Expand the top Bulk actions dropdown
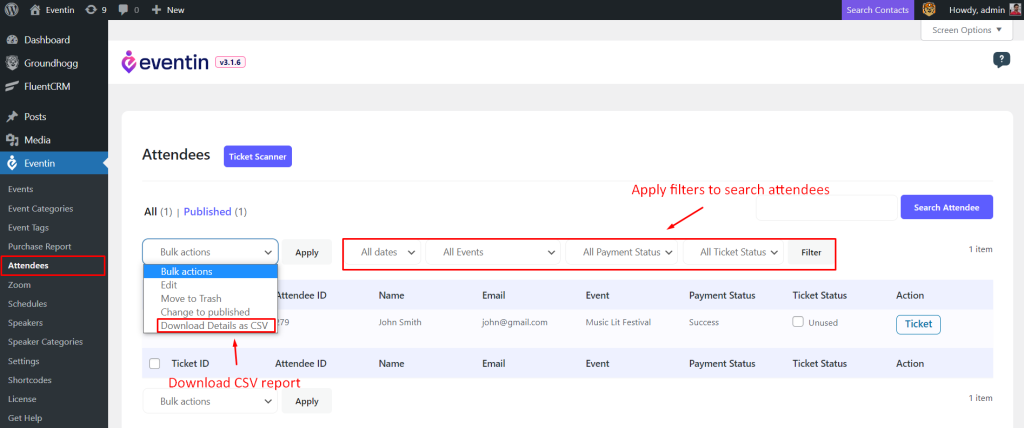This screenshot has height=428, width=1024. click(x=210, y=252)
